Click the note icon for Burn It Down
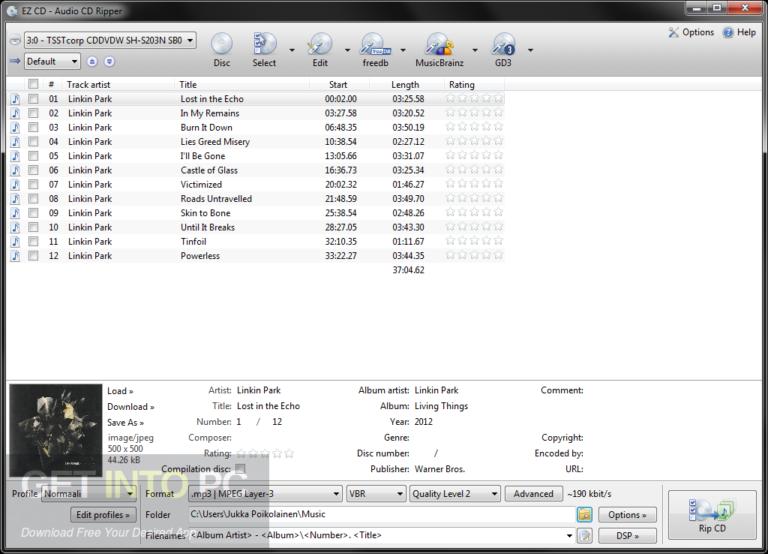 coord(16,127)
